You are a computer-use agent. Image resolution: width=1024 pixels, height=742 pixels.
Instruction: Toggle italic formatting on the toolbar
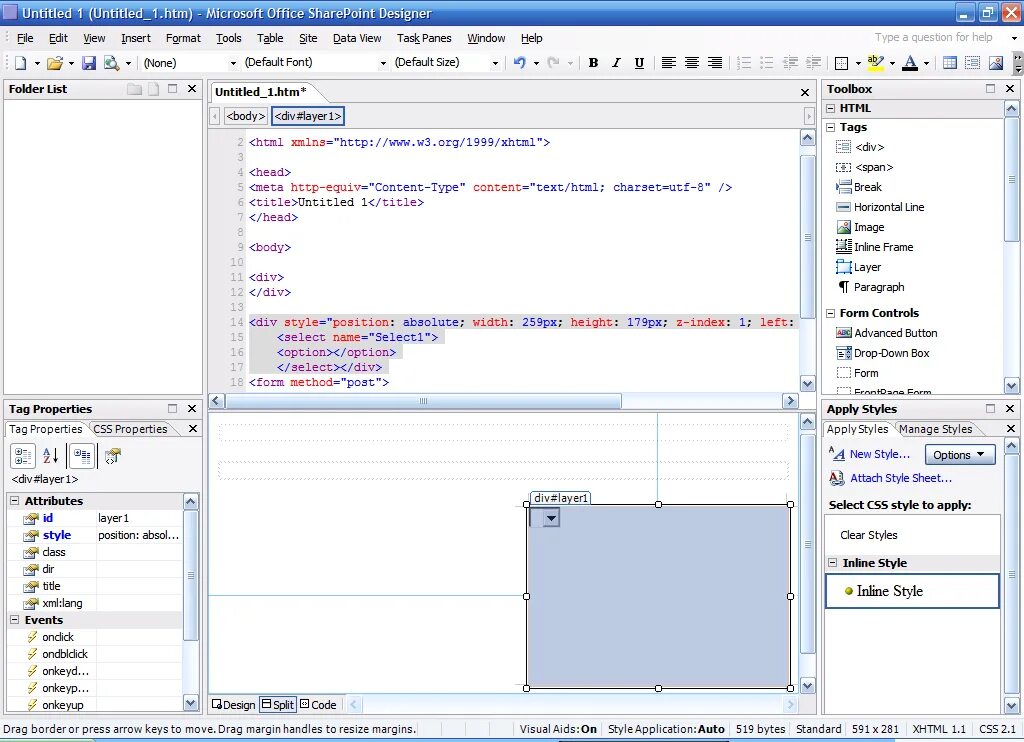click(x=616, y=62)
